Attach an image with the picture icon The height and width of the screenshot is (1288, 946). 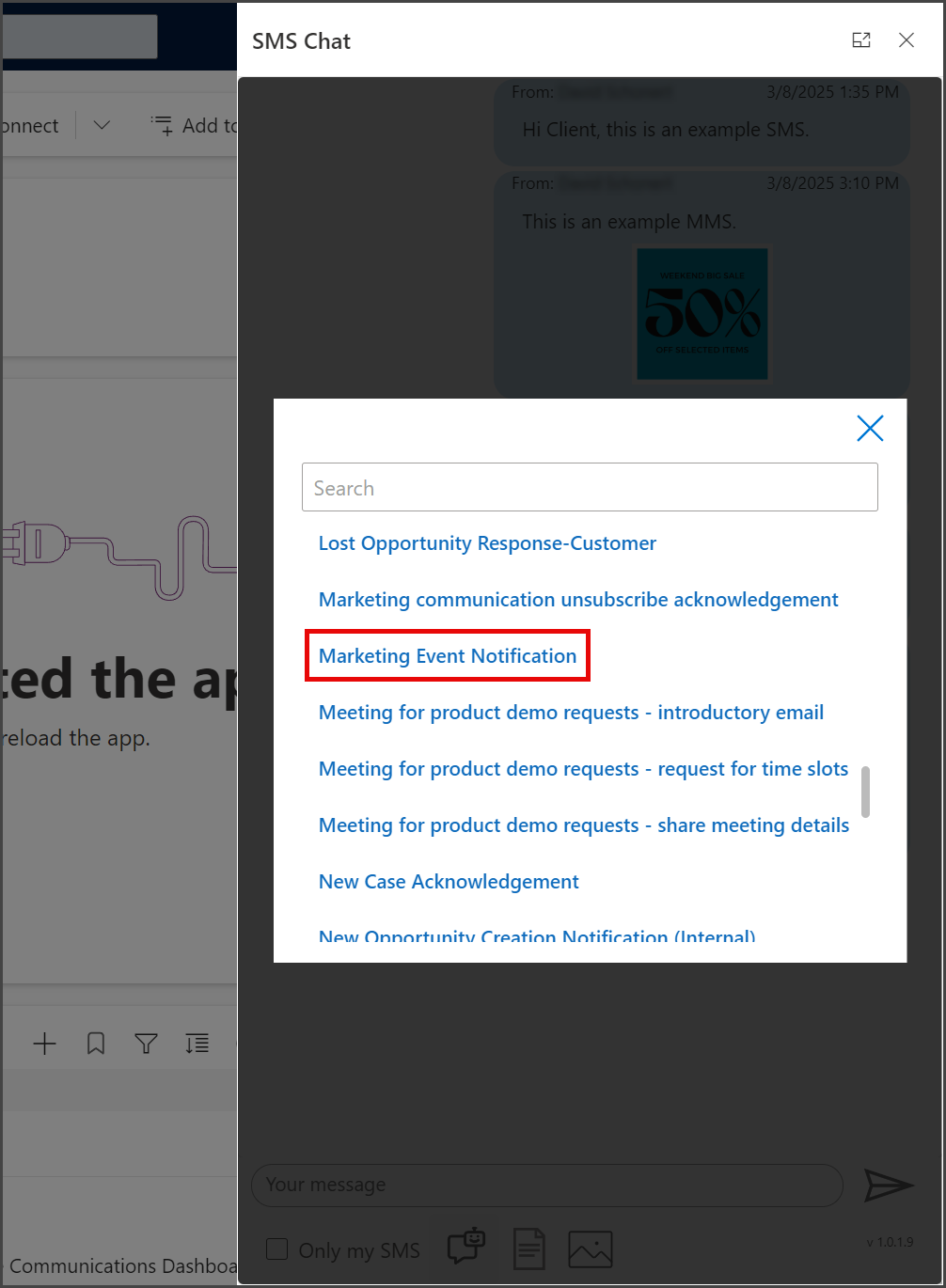[591, 1249]
